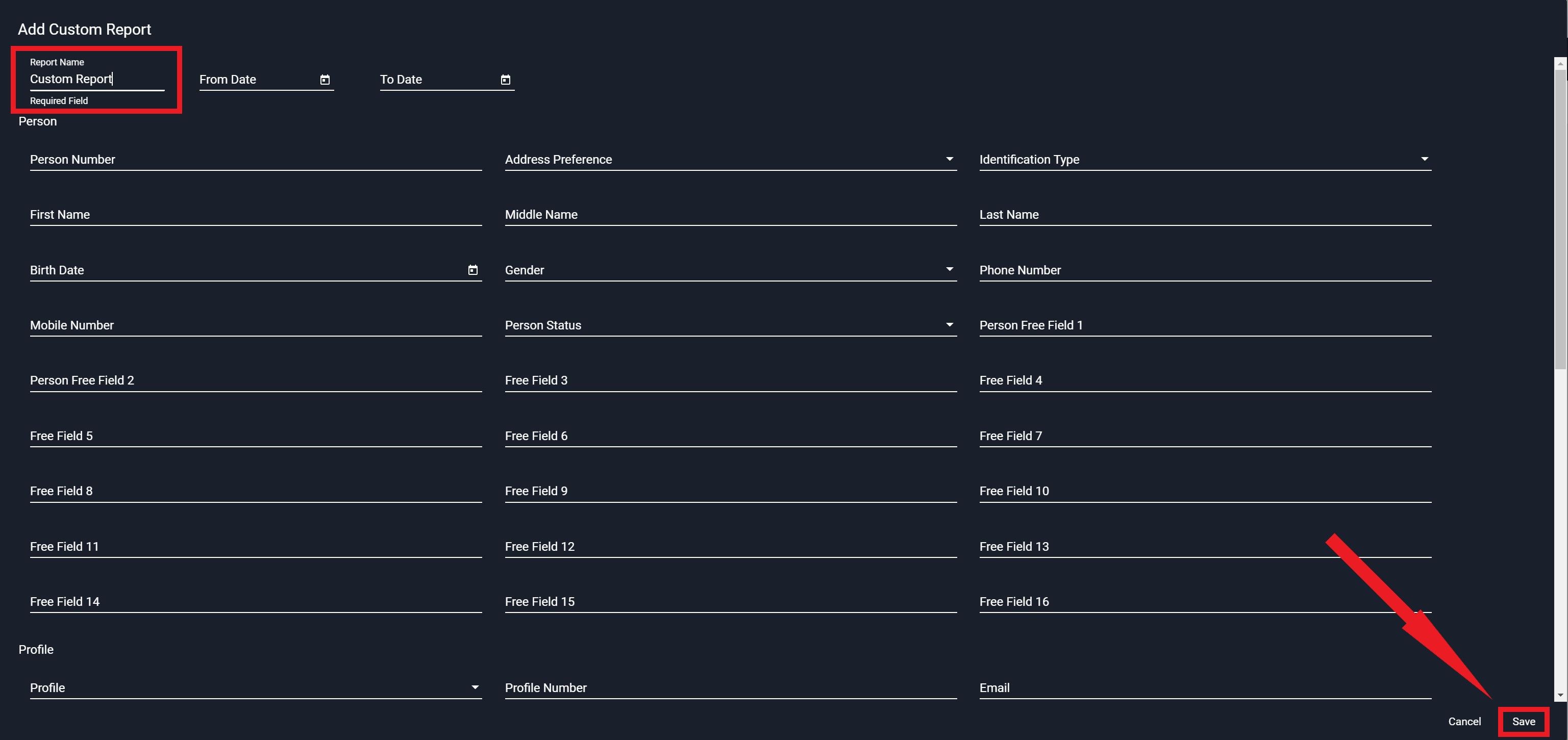
Task: Click the Free Field 10 input
Action: click(x=1205, y=492)
